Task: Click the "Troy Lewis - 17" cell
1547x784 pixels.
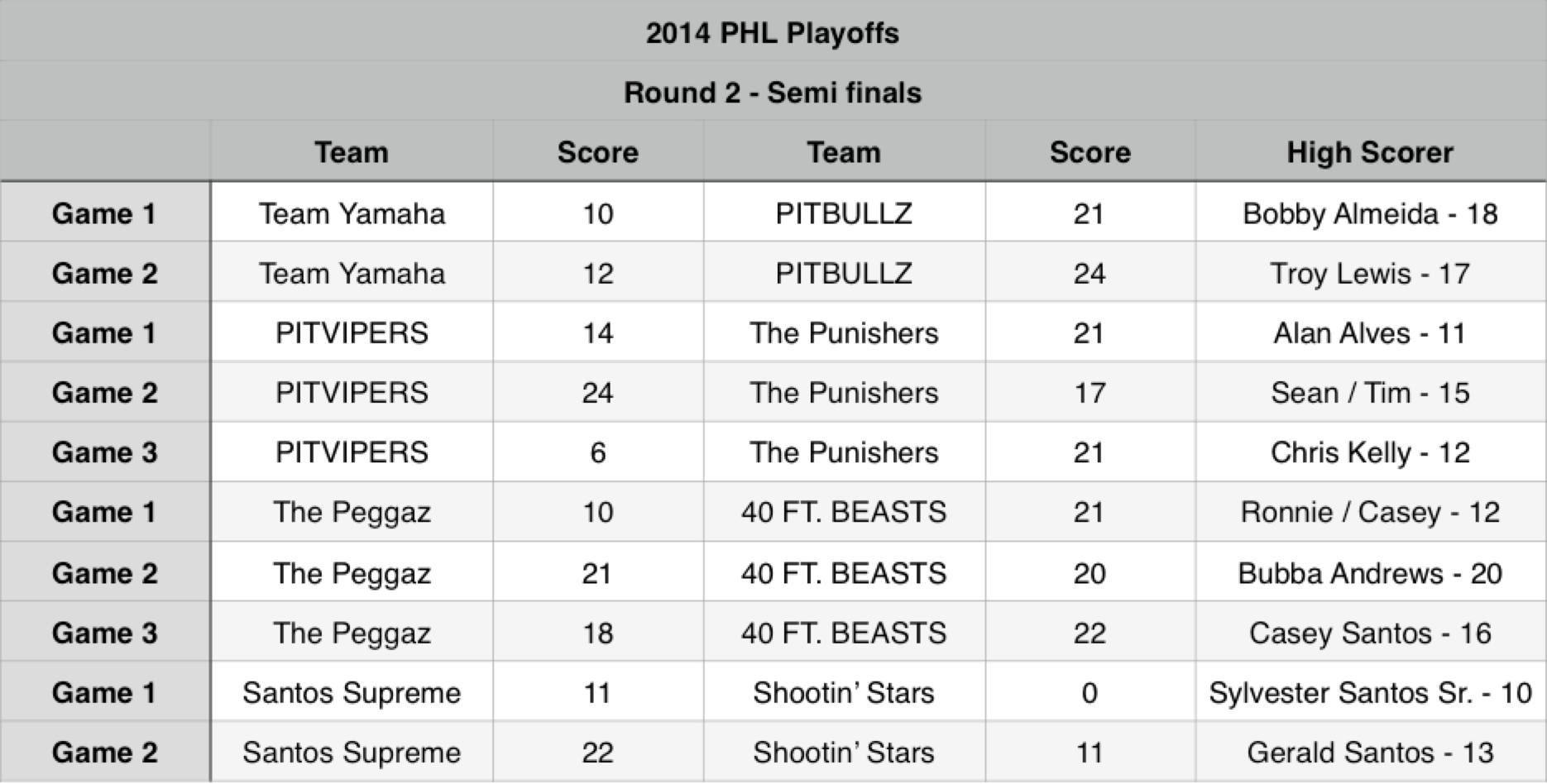Action: point(1370,274)
